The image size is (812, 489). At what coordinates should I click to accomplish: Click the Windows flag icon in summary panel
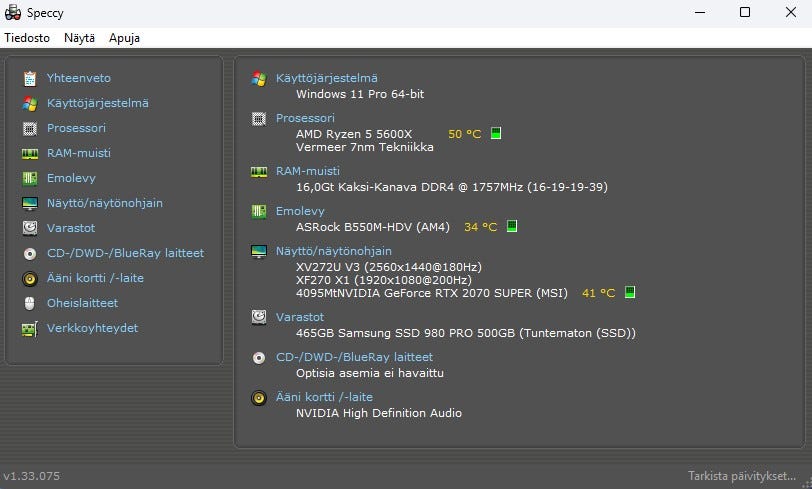(x=259, y=79)
